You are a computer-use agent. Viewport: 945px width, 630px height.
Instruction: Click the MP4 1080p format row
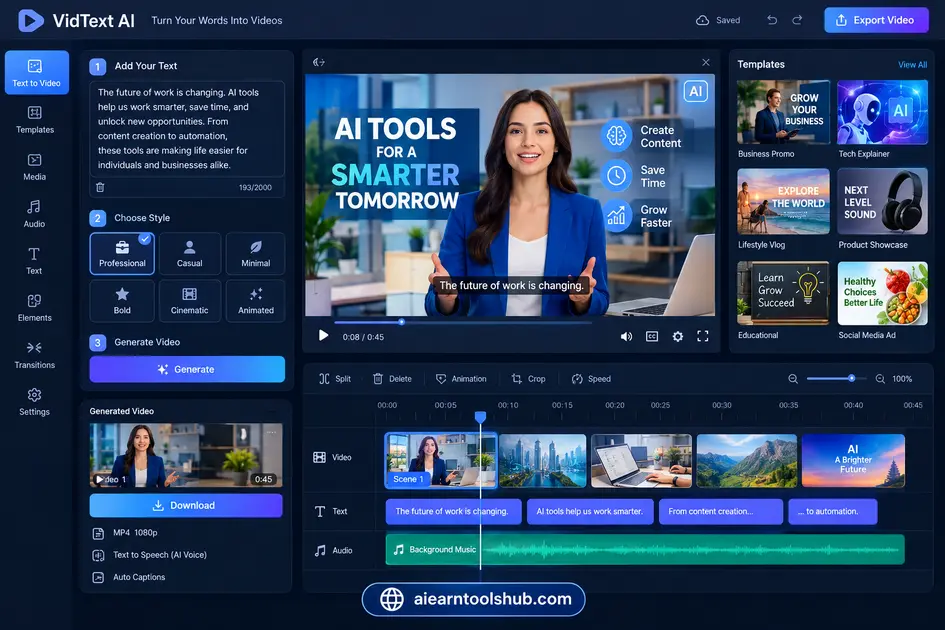pyautogui.click(x=125, y=533)
